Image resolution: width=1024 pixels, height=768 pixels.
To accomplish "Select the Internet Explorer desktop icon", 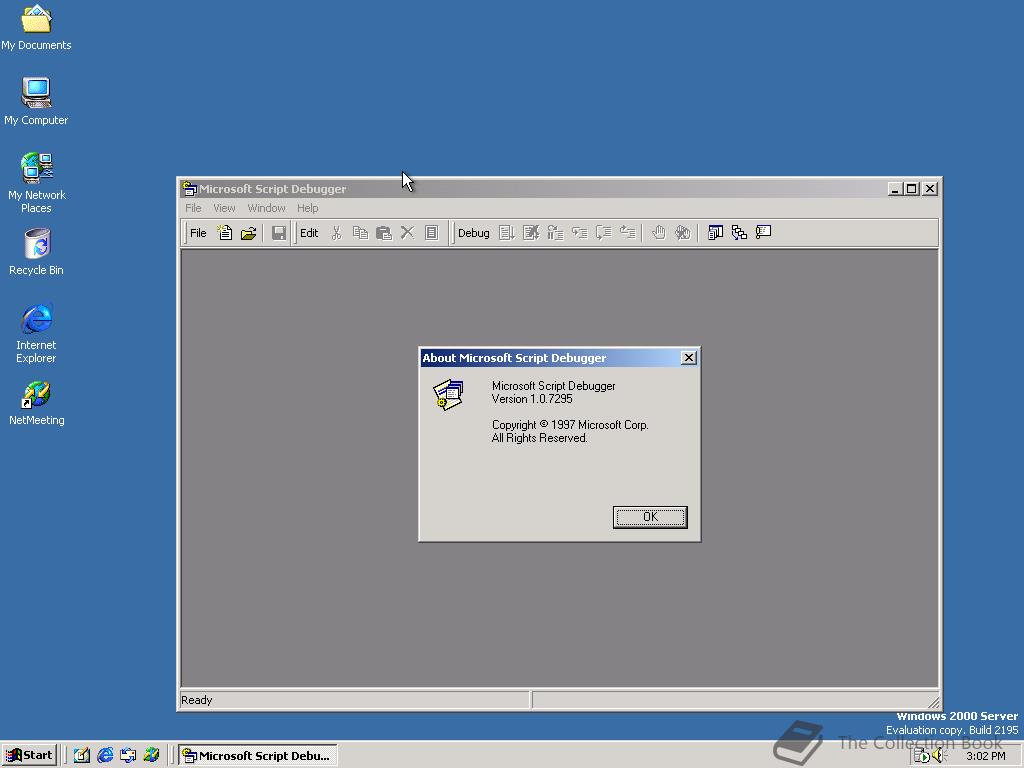I will [x=36, y=333].
